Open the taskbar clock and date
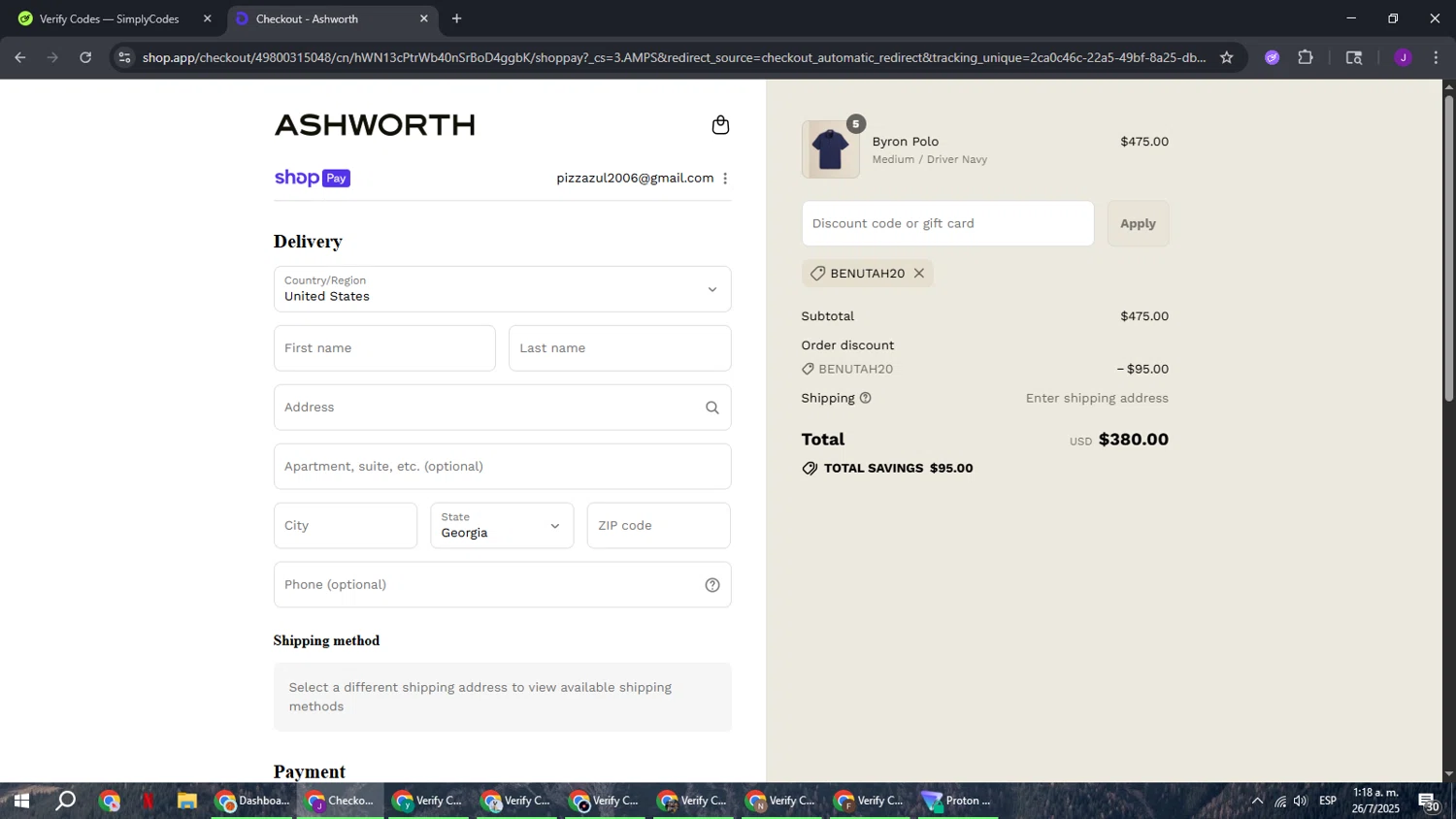 click(x=1375, y=801)
